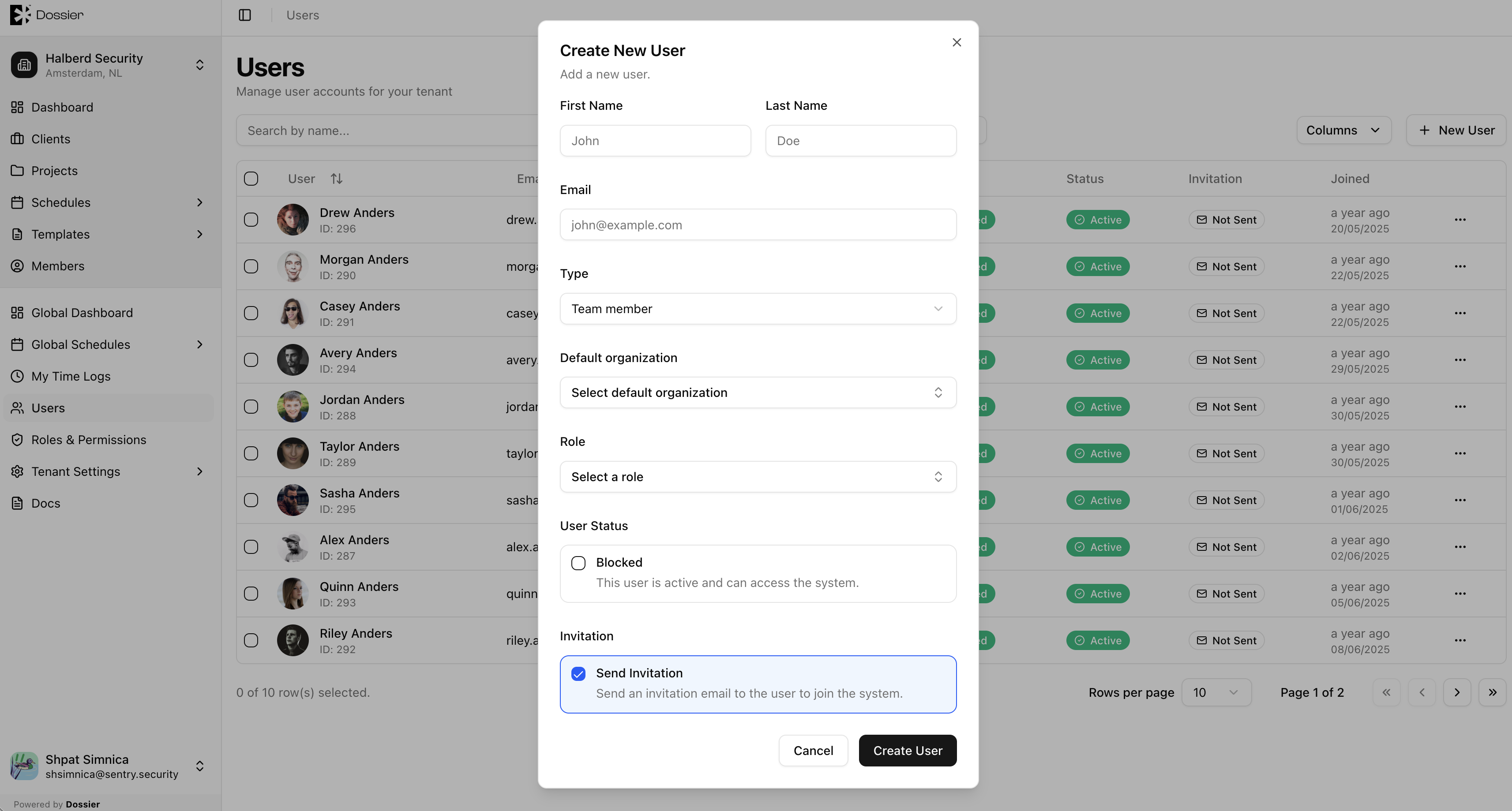This screenshot has width=1512, height=811.
Task: Click the Not Sent badge for Morgan Anders
Action: pos(1226,266)
